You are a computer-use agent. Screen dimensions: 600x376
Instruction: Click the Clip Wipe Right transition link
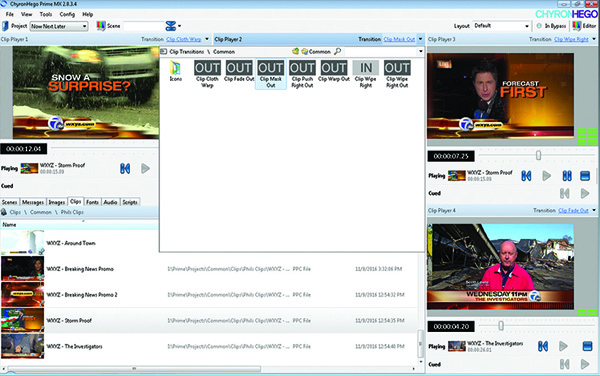pos(571,39)
